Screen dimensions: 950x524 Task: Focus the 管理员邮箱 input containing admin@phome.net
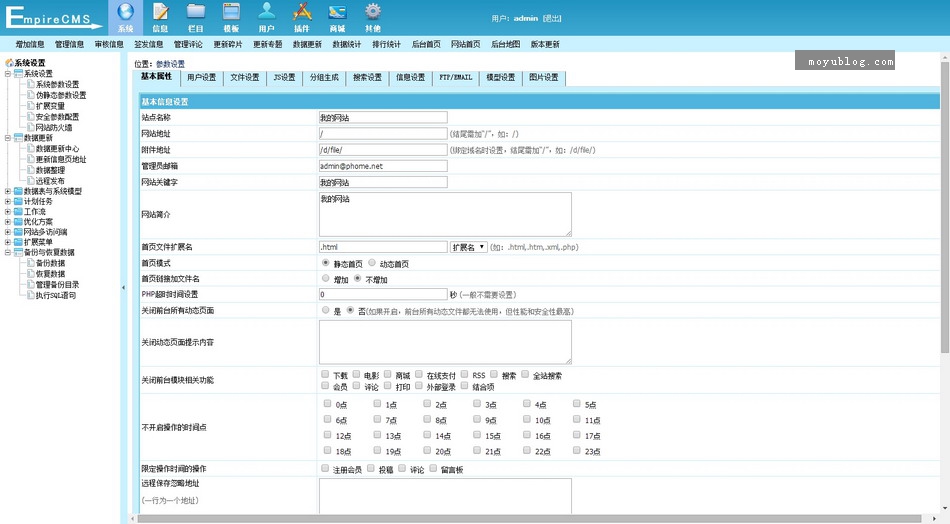point(383,166)
